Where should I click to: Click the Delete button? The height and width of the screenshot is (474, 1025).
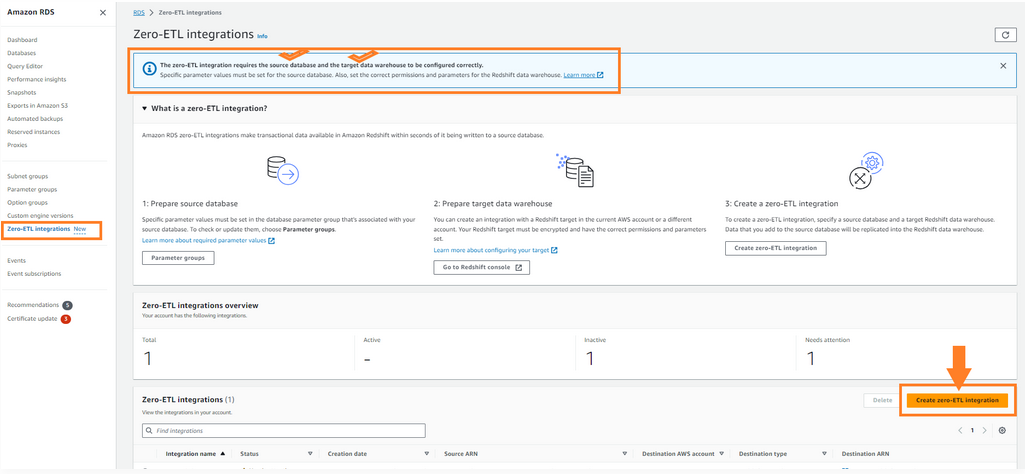point(882,400)
